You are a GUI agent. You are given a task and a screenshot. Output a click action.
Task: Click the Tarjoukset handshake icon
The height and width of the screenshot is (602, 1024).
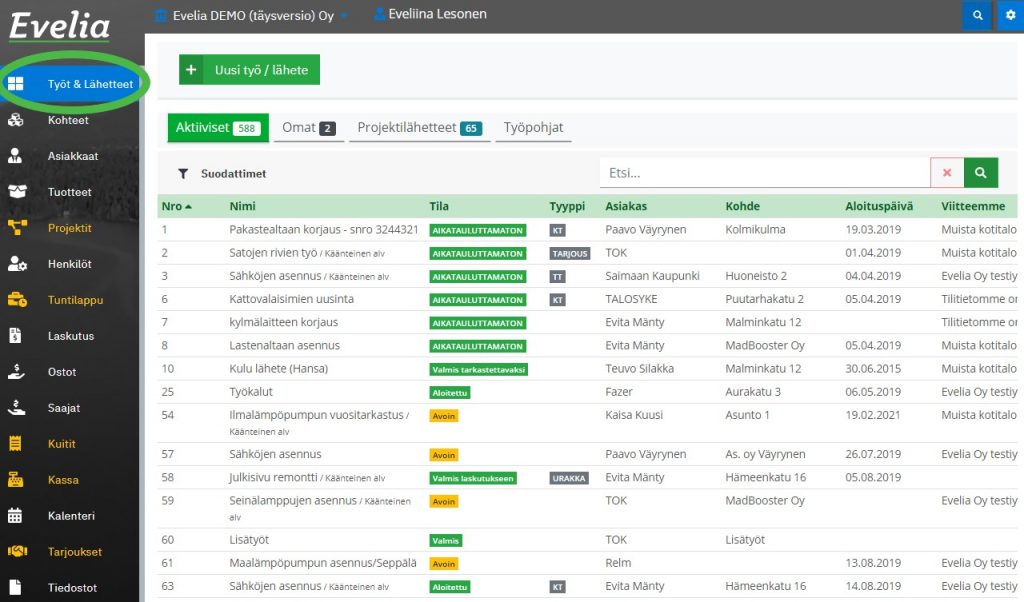click(x=17, y=552)
